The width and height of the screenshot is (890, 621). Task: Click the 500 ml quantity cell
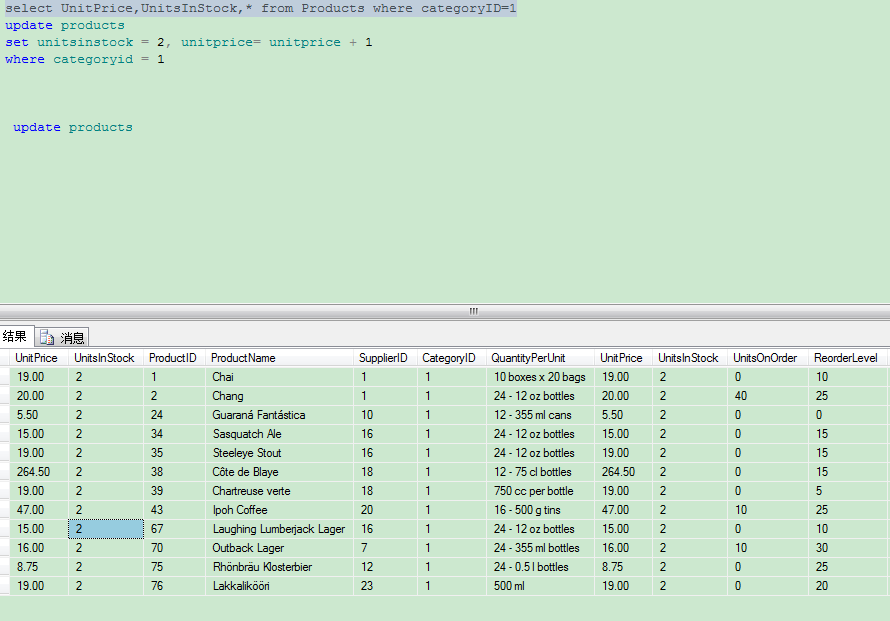pyautogui.click(x=540, y=586)
